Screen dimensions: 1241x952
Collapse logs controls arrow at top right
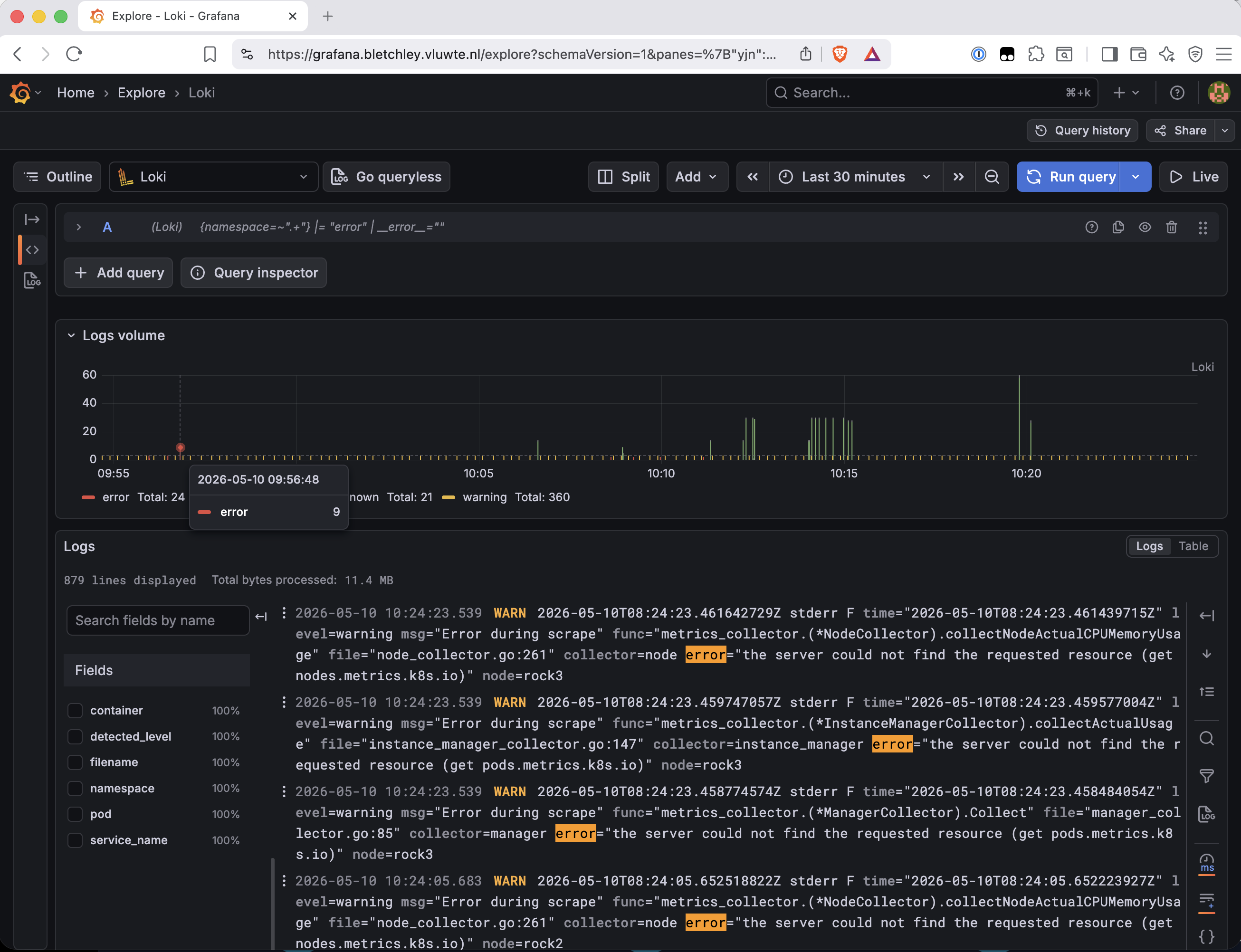pos(1206,615)
